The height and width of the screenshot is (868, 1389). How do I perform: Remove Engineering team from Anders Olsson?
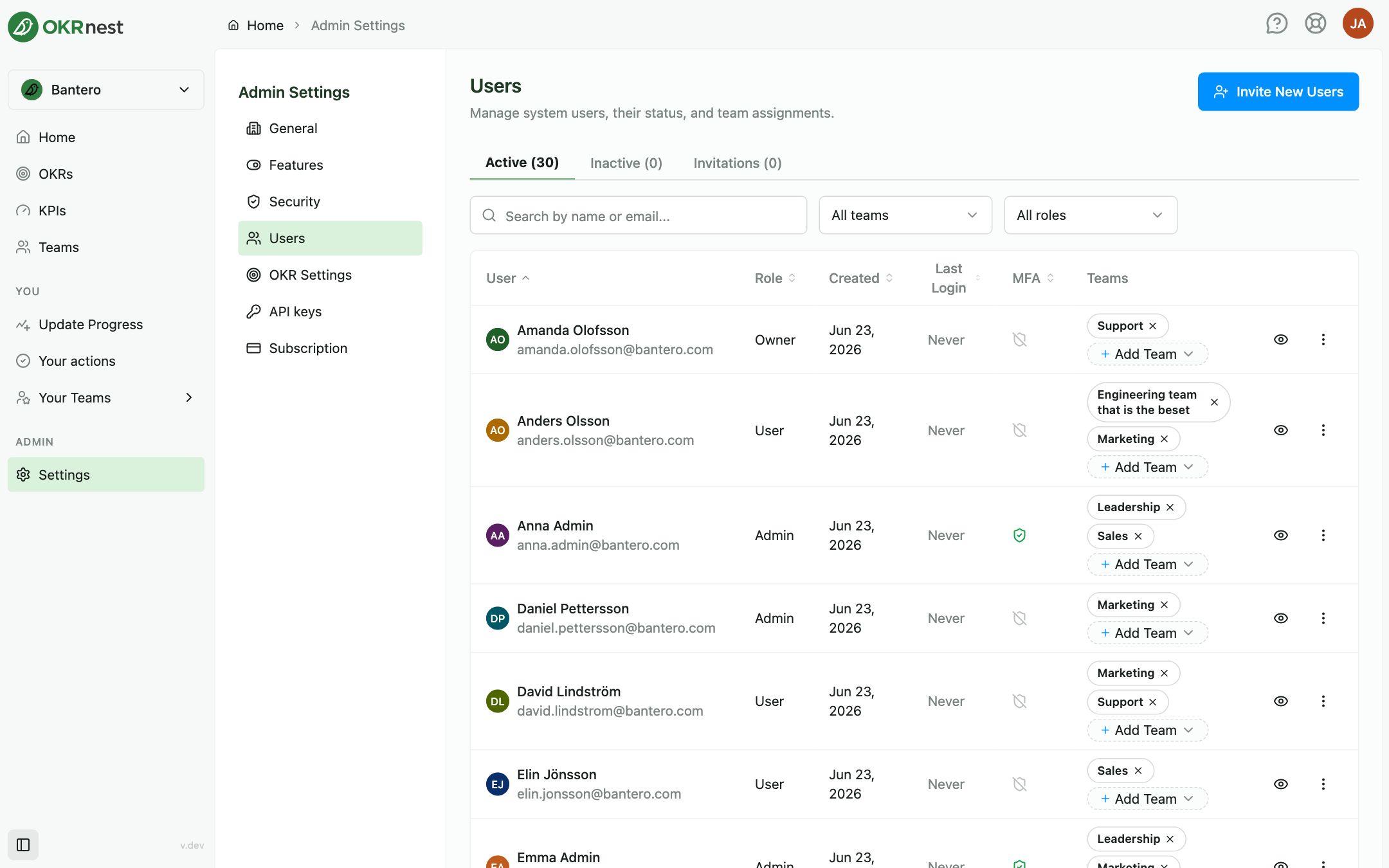pos(1214,402)
